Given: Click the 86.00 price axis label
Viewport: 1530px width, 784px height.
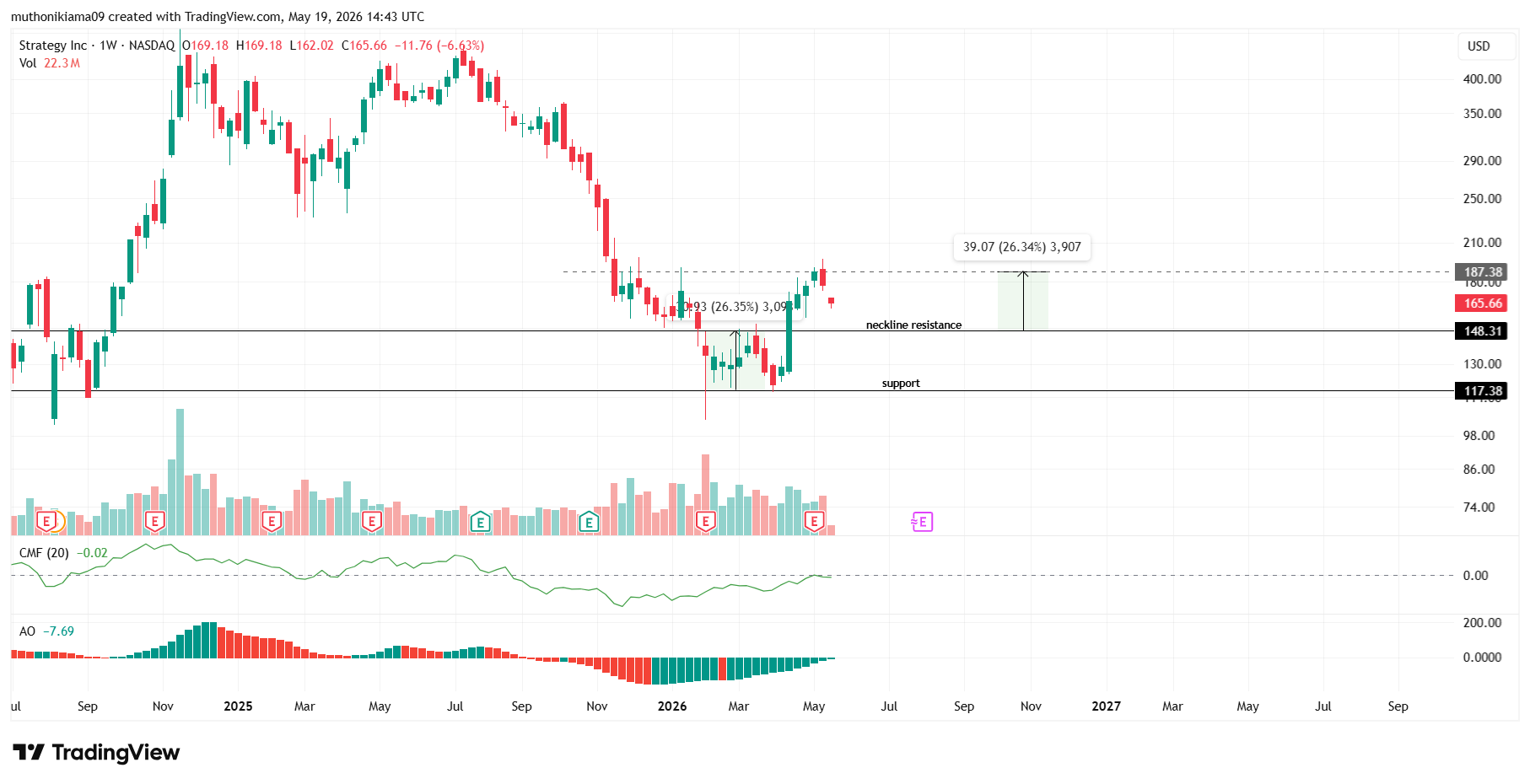Looking at the screenshot, I should (x=1479, y=470).
